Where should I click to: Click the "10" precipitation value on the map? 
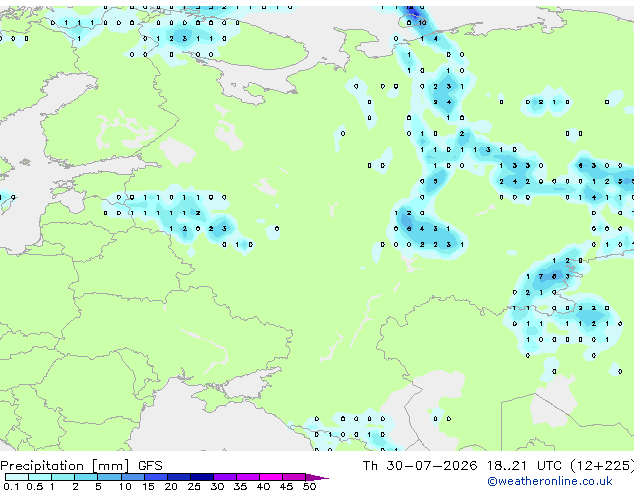pos(422,23)
